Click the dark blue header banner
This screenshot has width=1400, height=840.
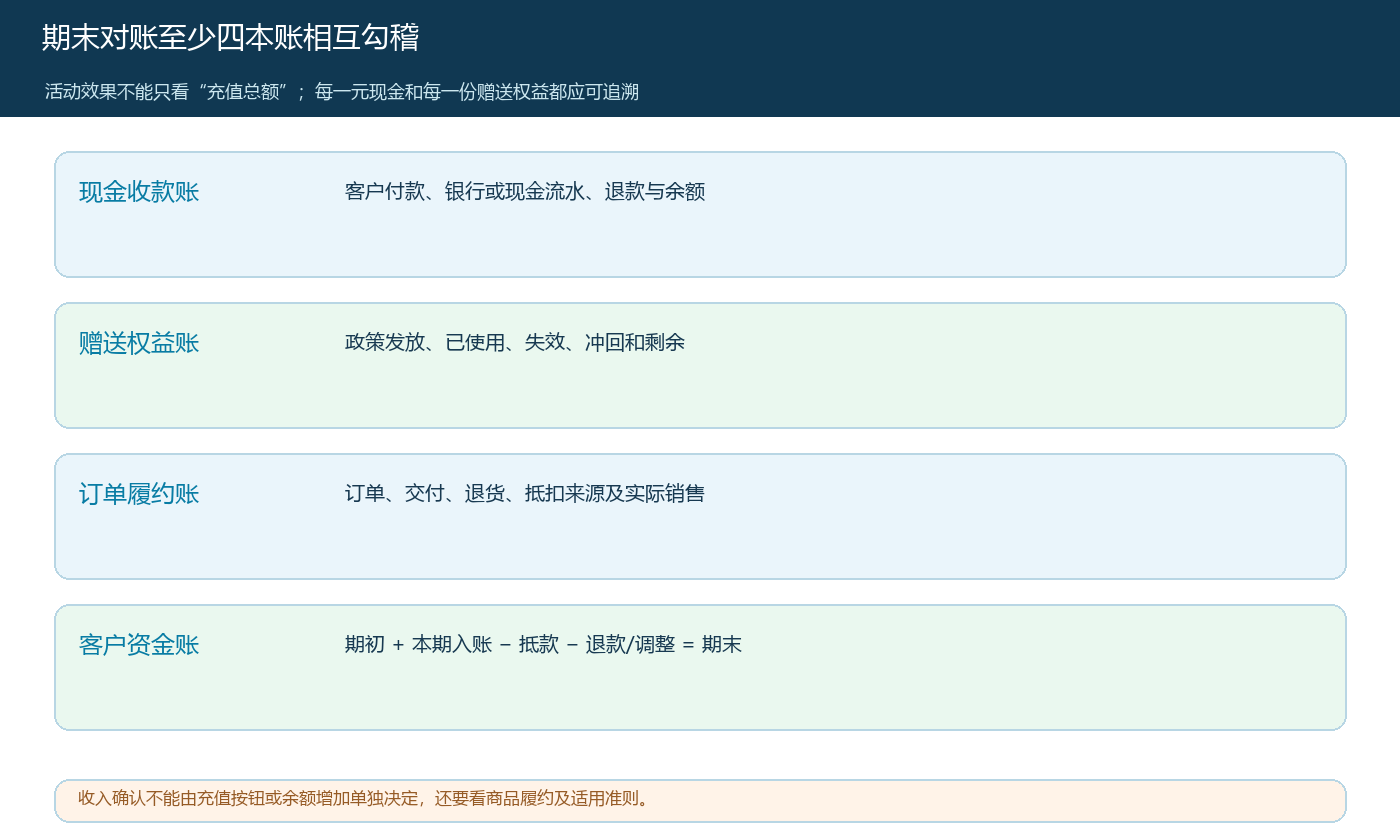(x=700, y=58)
